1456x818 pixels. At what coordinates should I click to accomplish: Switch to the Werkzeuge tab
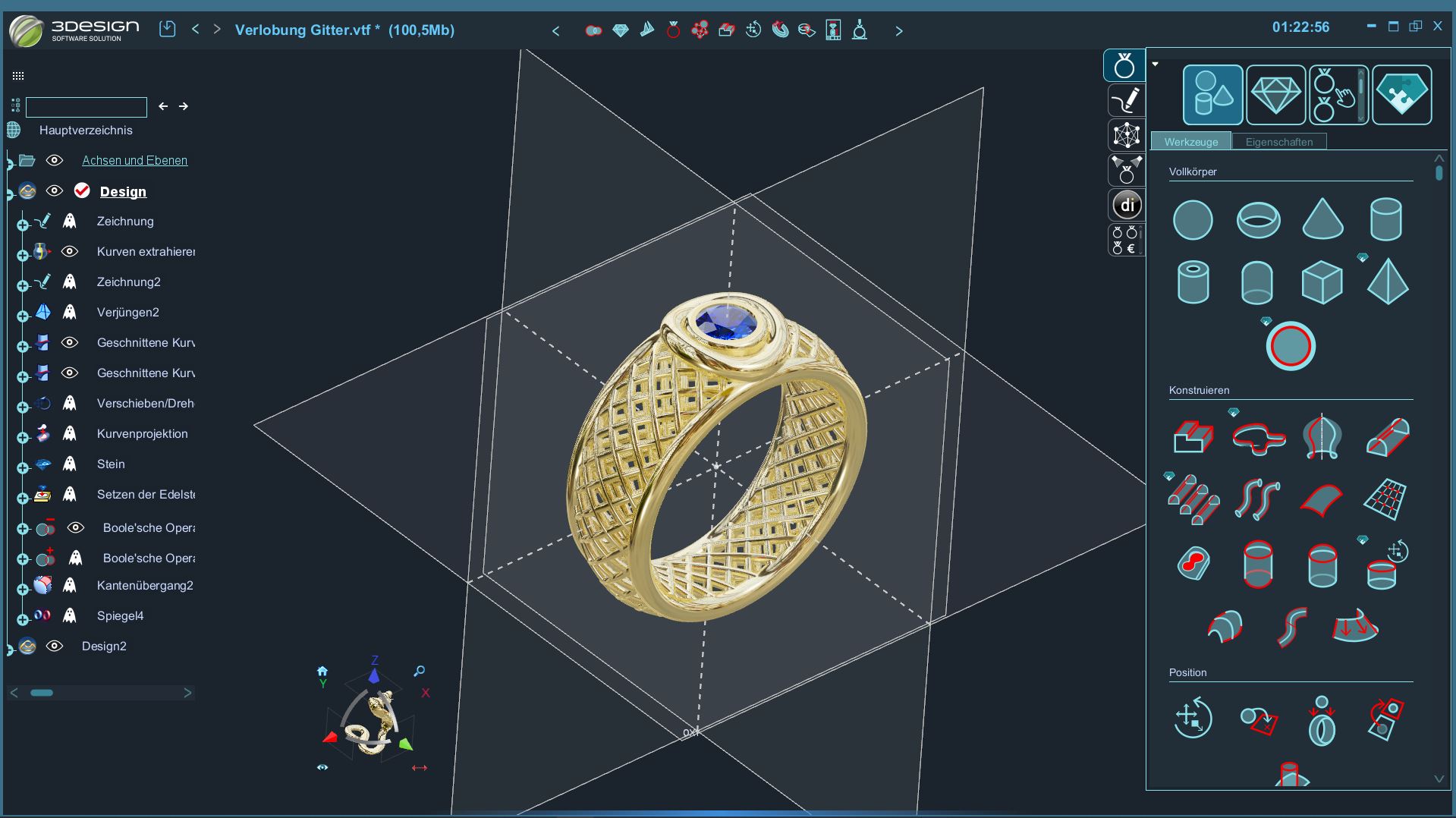pyautogui.click(x=1190, y=142)
